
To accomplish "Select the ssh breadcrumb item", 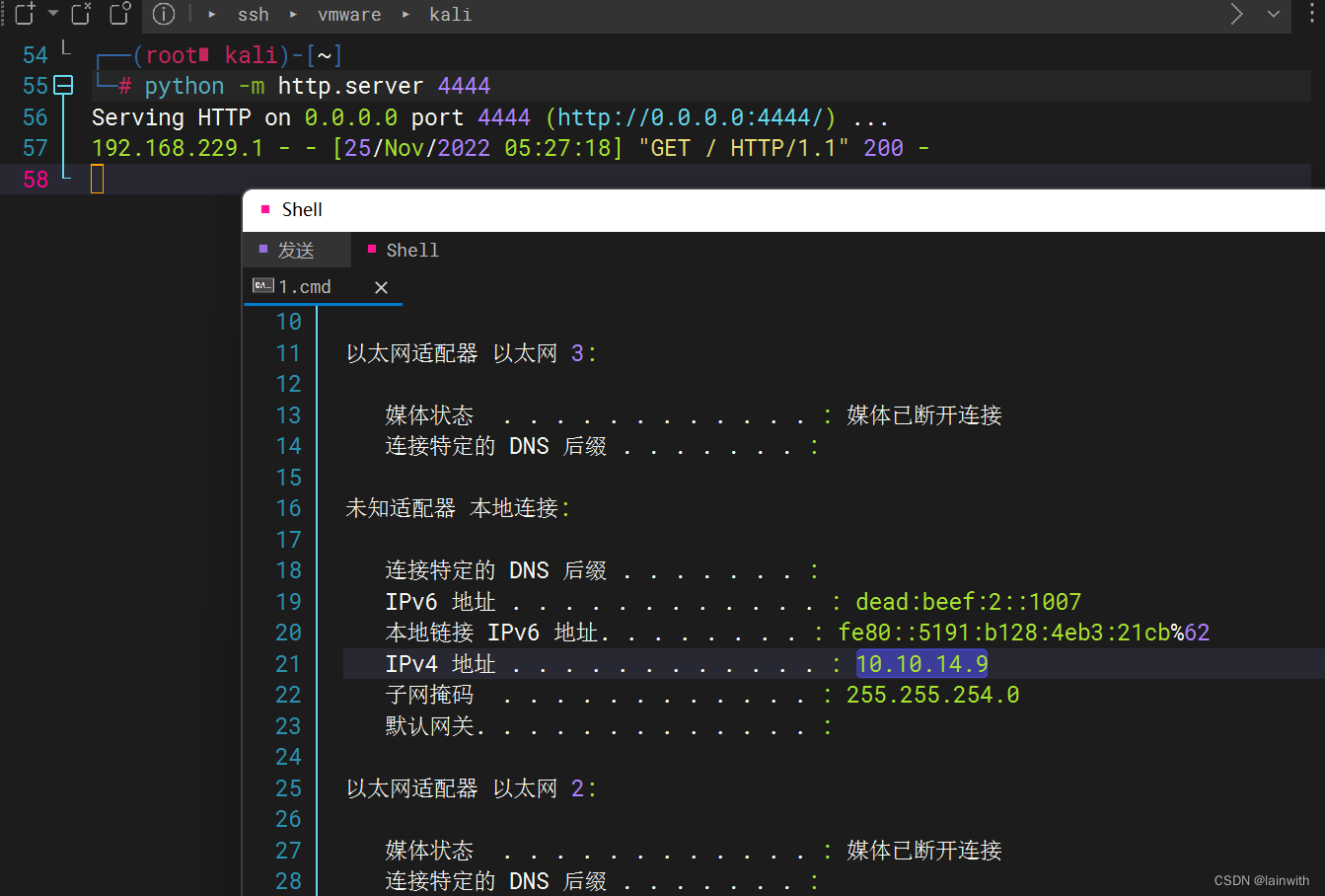I will tap(253, 15).
